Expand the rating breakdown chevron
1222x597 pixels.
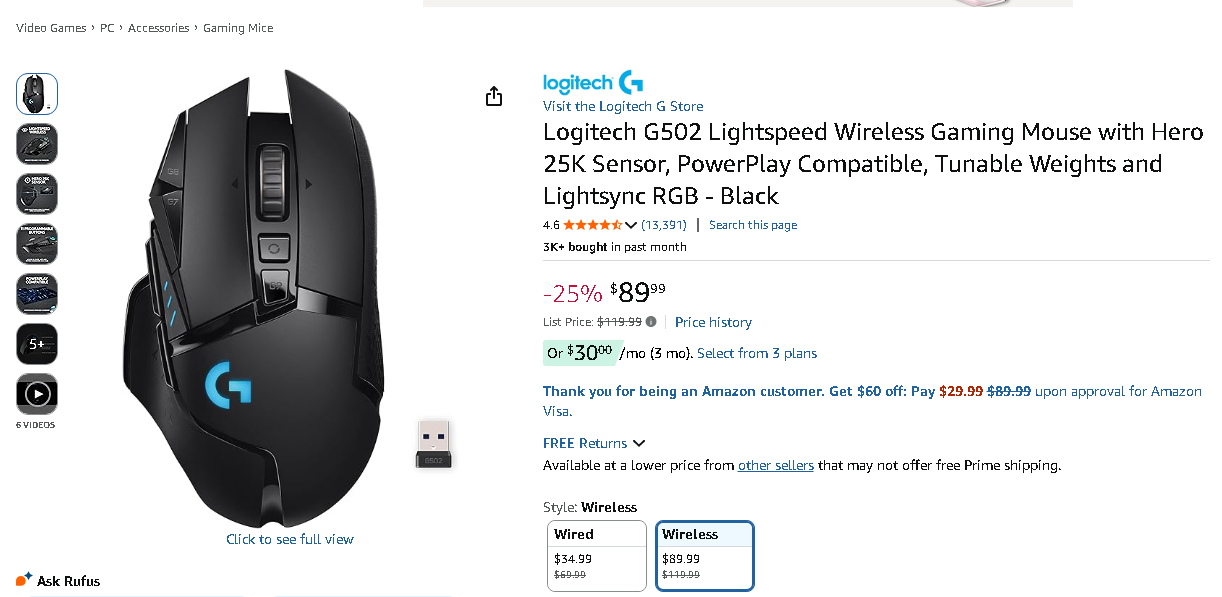[x=631, y=225]
